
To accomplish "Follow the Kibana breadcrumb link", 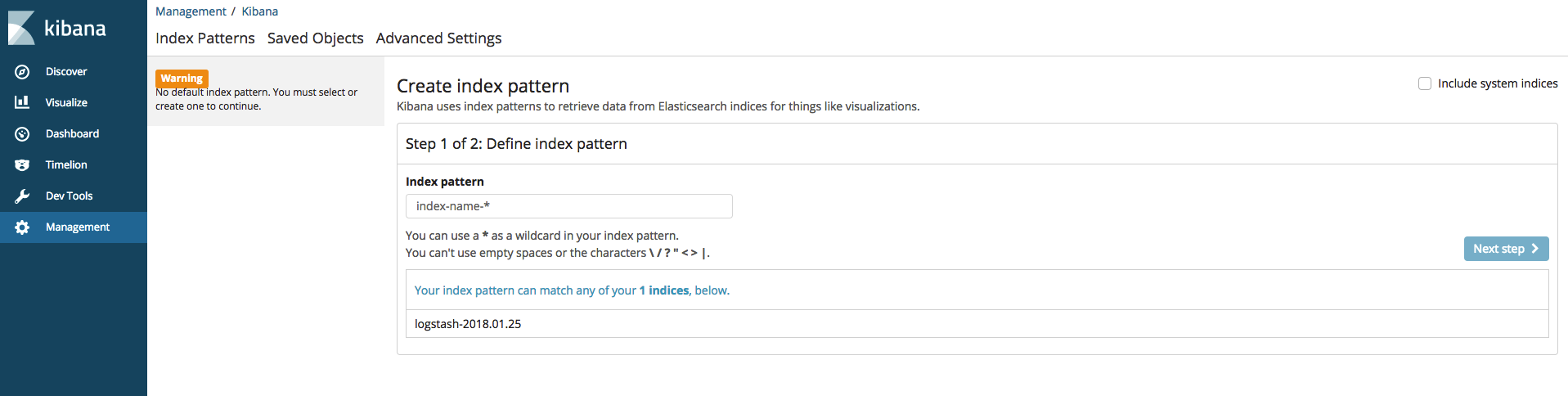I will tap(260, 11).
